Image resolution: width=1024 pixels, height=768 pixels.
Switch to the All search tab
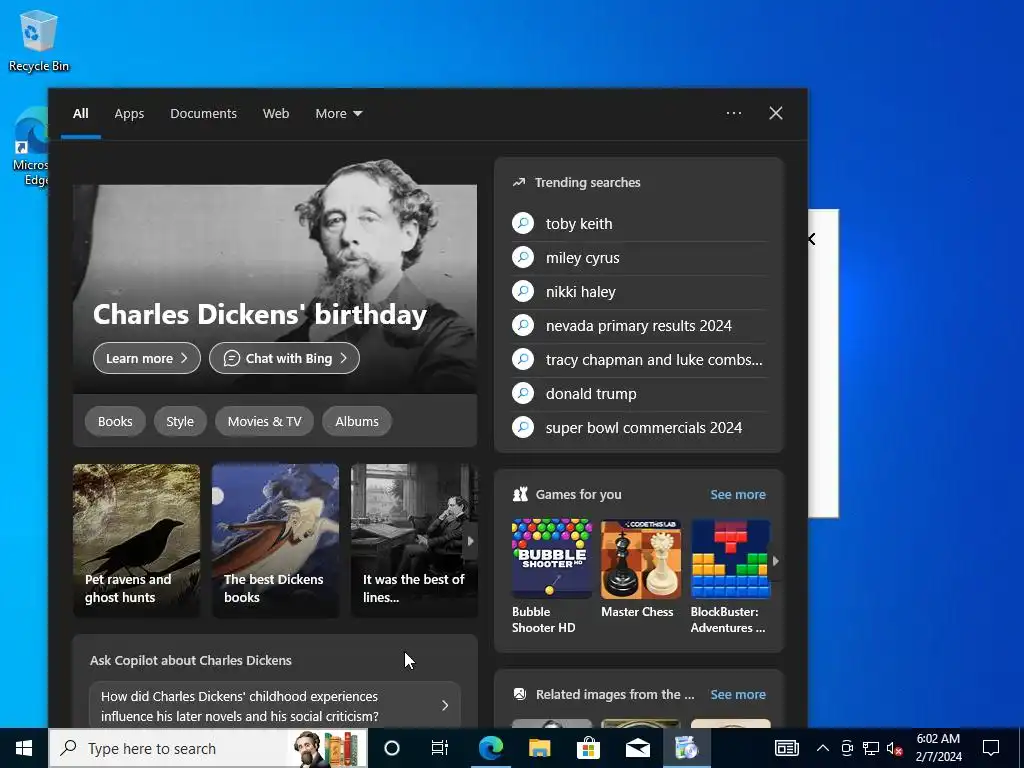[80, 114]
